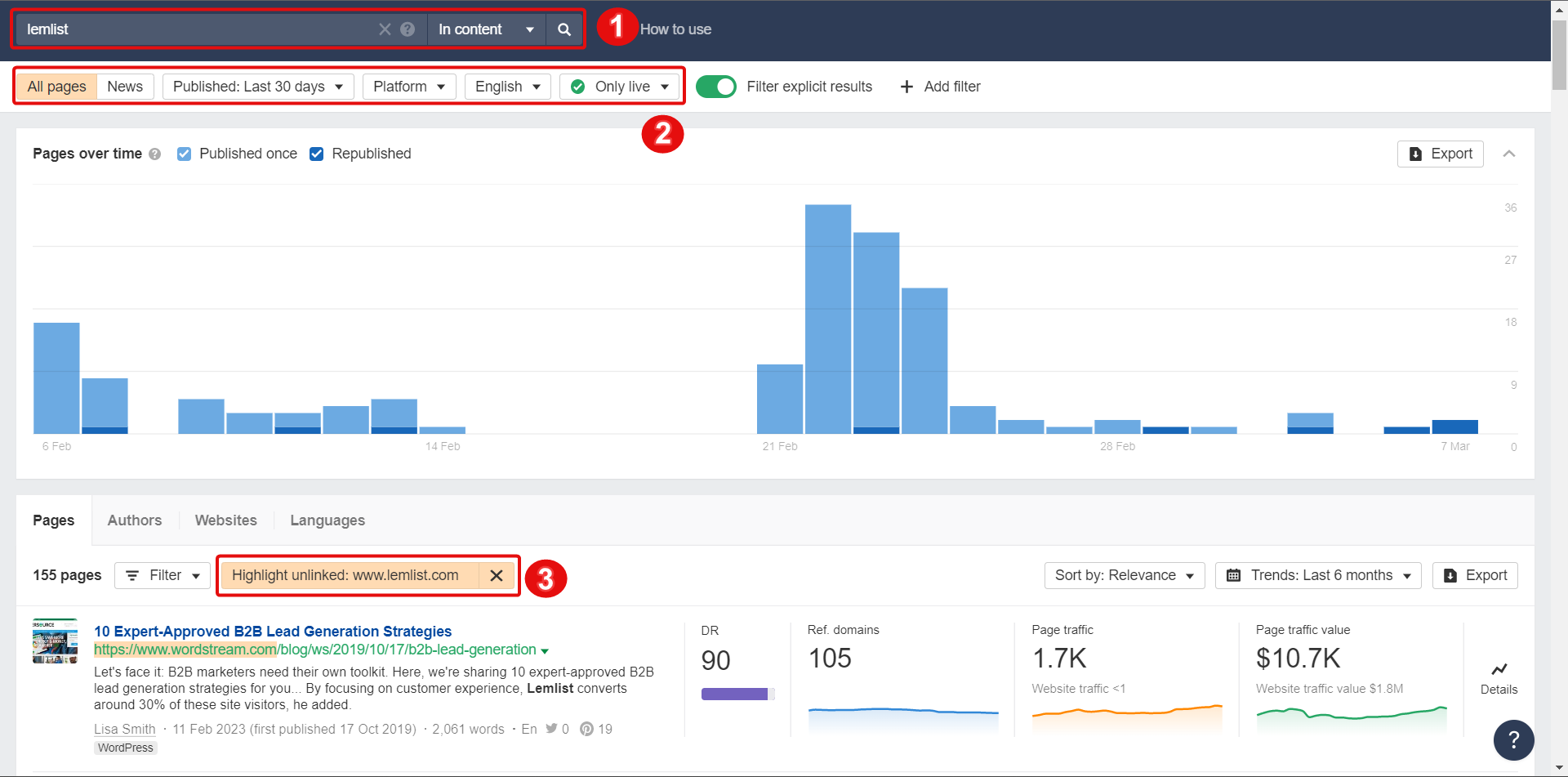Remove the Highlight unlinked filter
1568x777 pixels.
click(496, 575)
